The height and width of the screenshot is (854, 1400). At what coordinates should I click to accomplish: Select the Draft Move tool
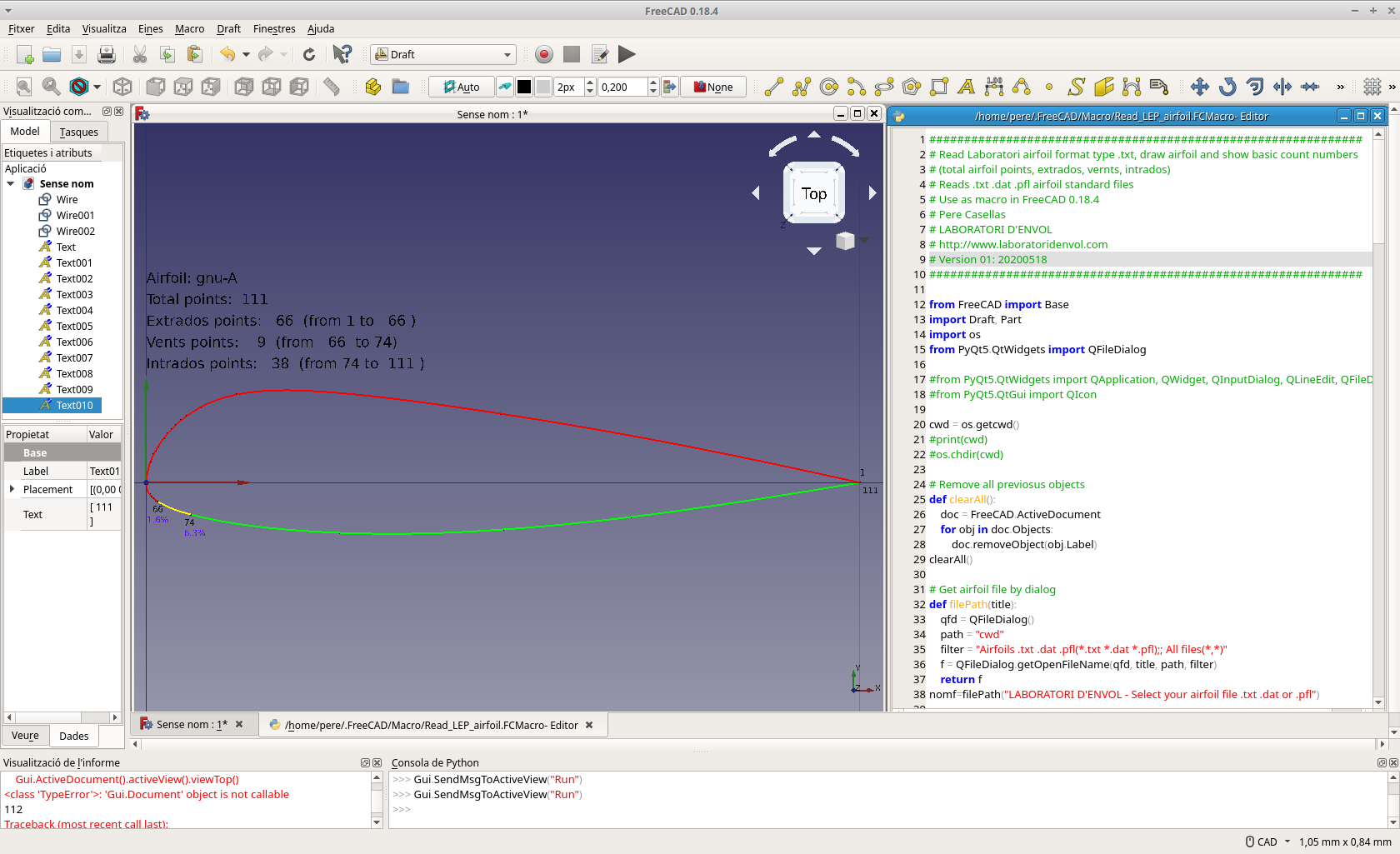(x=1200, y=87)
